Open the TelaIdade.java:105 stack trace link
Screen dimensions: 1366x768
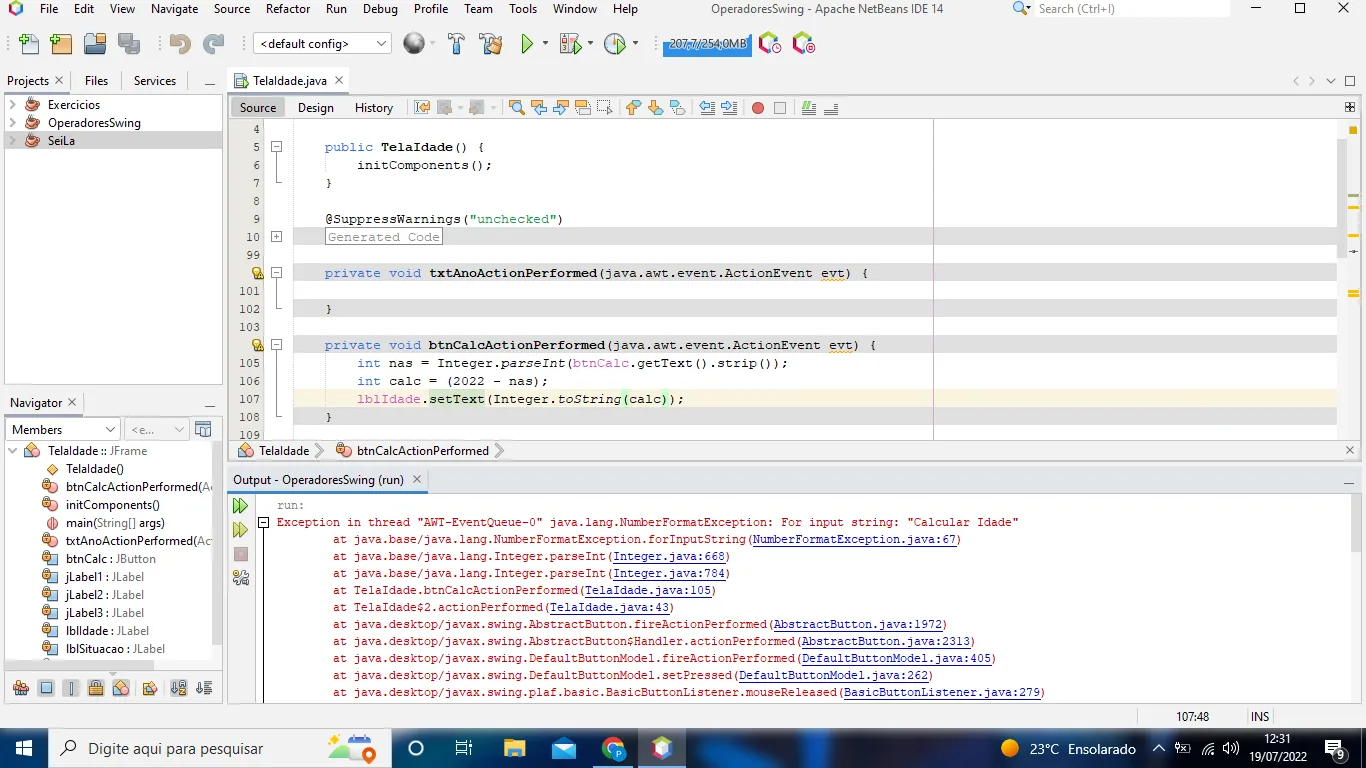(x=649, y=590)
